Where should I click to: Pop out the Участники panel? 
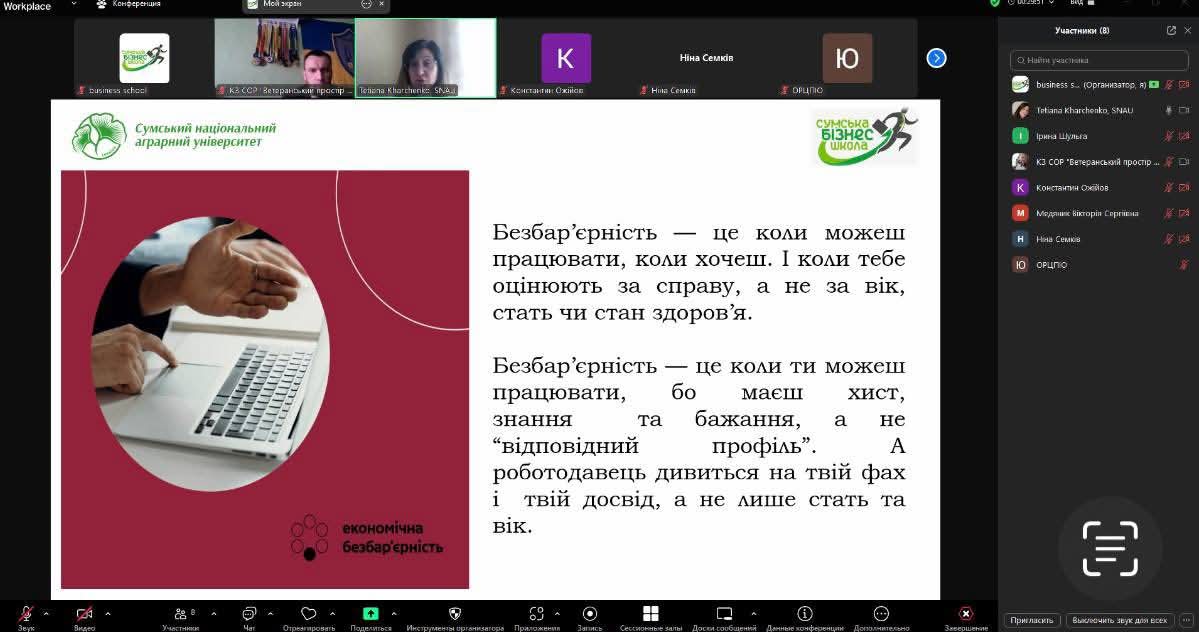tap(1171, 31)
